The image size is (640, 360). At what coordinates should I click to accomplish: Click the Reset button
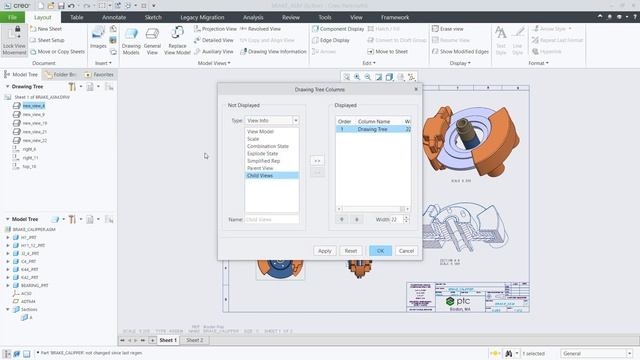pos(351,251)
